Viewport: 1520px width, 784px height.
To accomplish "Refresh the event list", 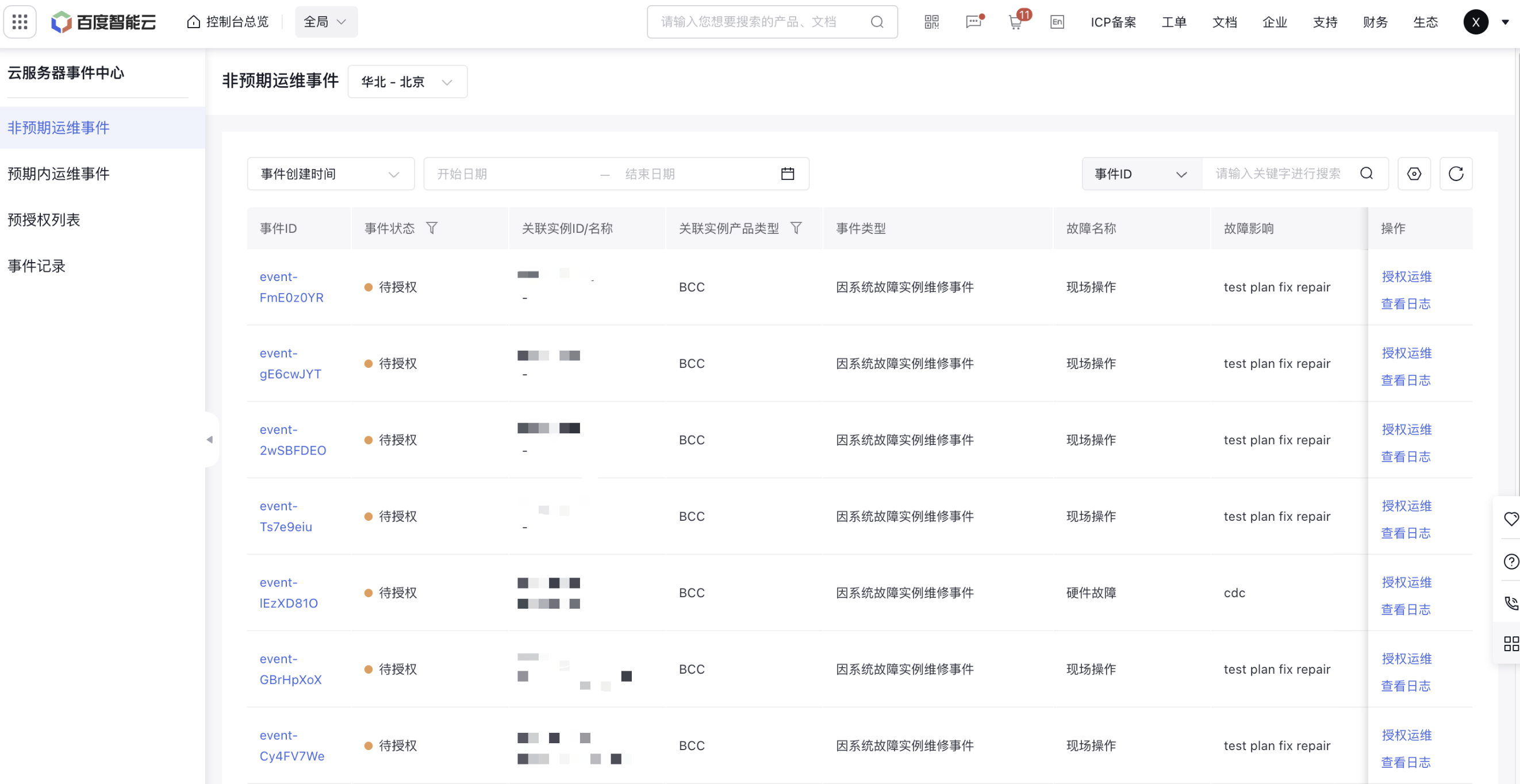I will tap(1456, 174).
